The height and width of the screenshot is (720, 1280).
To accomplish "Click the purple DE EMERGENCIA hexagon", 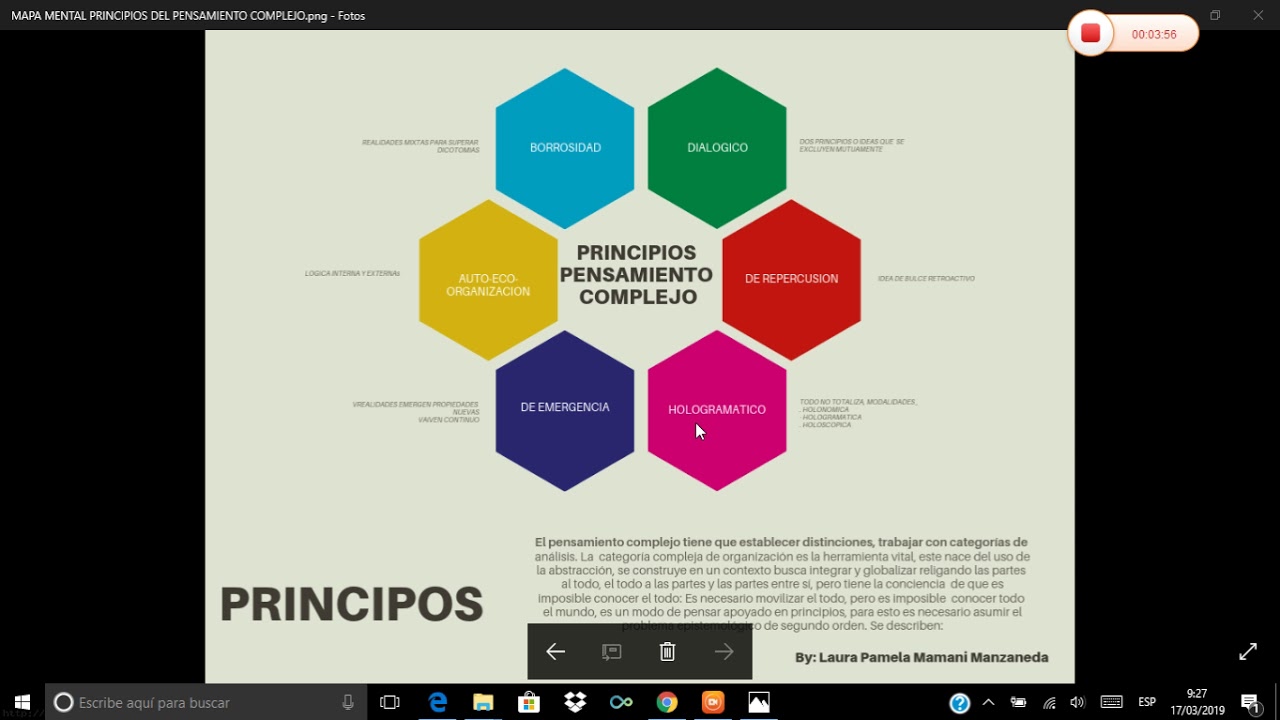I will (x=565, y=411).
